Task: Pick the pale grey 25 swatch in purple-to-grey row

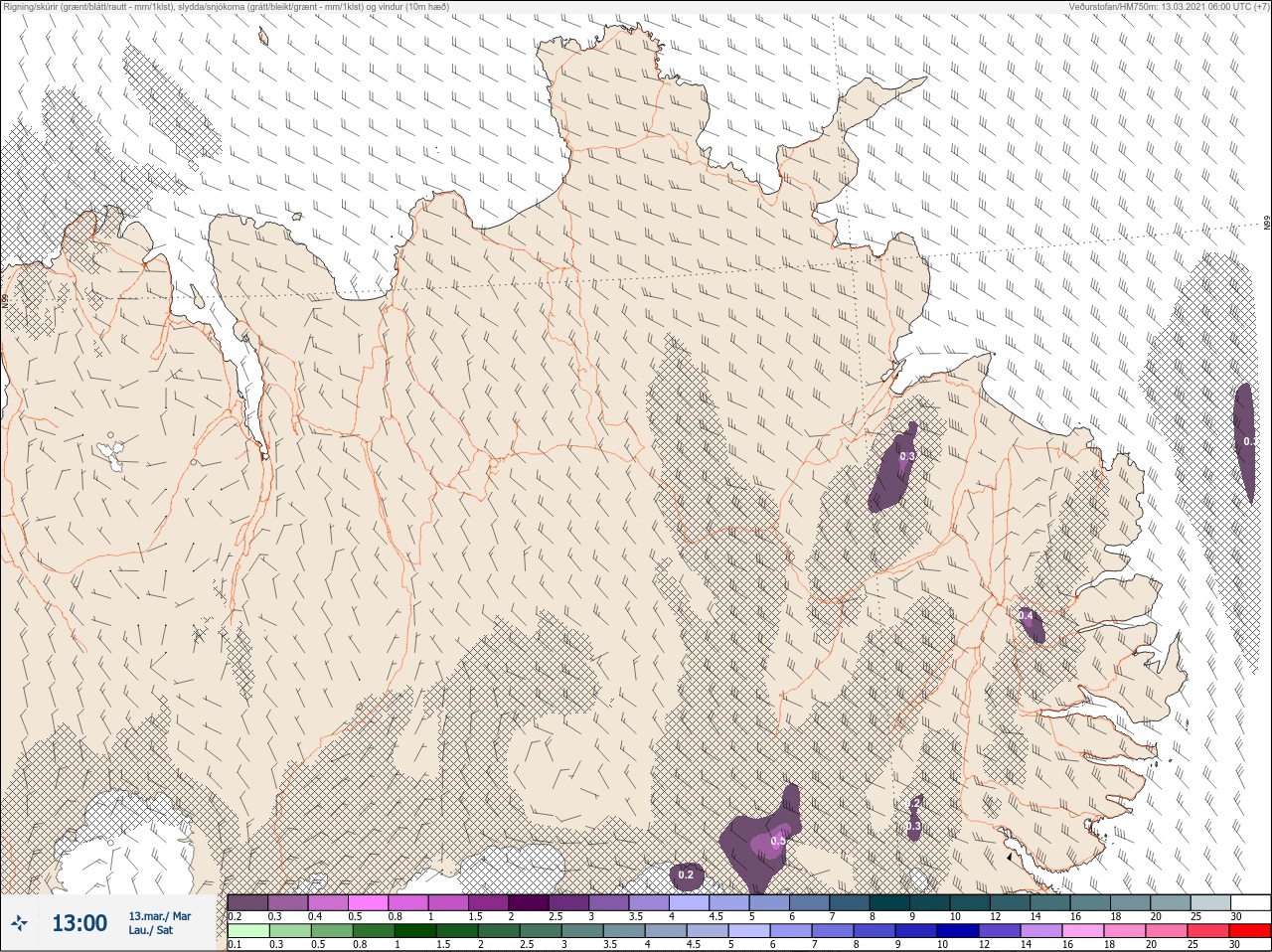Action: (x=1210, y=902)
